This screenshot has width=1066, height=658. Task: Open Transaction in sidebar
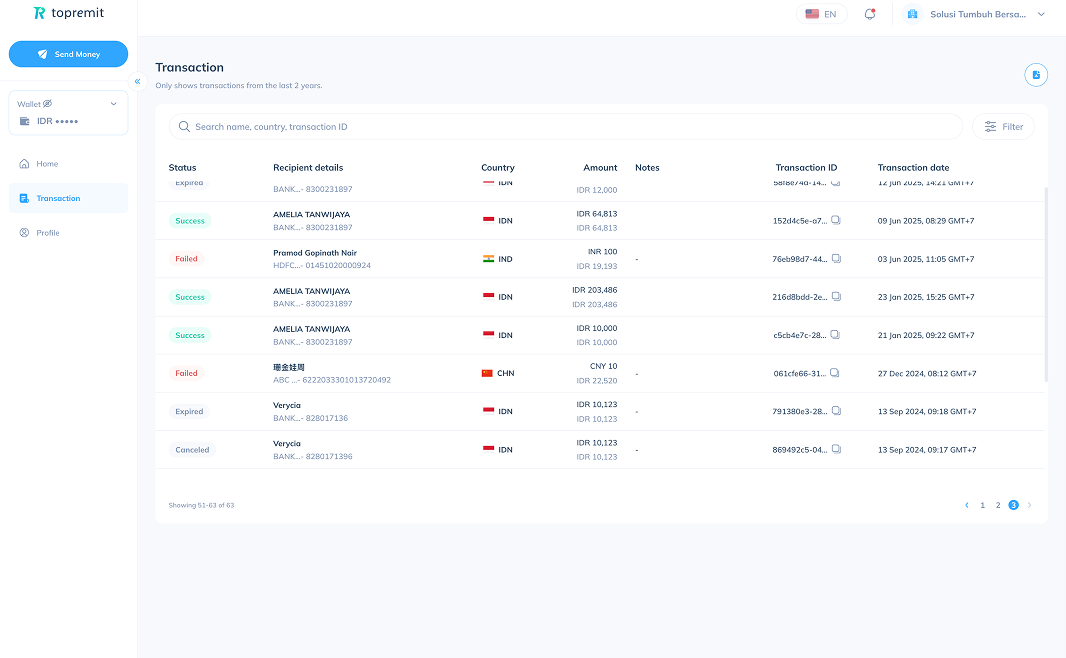[x=68, y=198]
